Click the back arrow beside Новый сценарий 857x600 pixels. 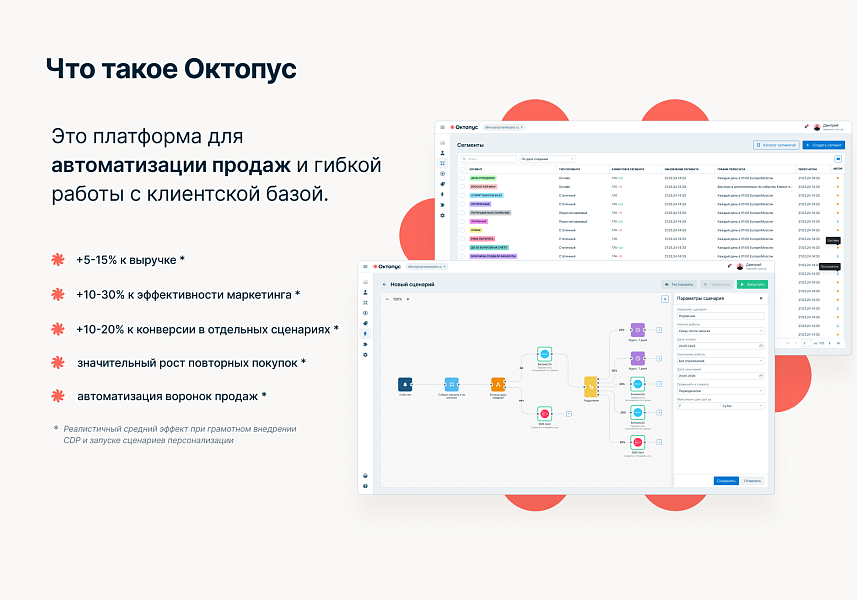point(384,285)
